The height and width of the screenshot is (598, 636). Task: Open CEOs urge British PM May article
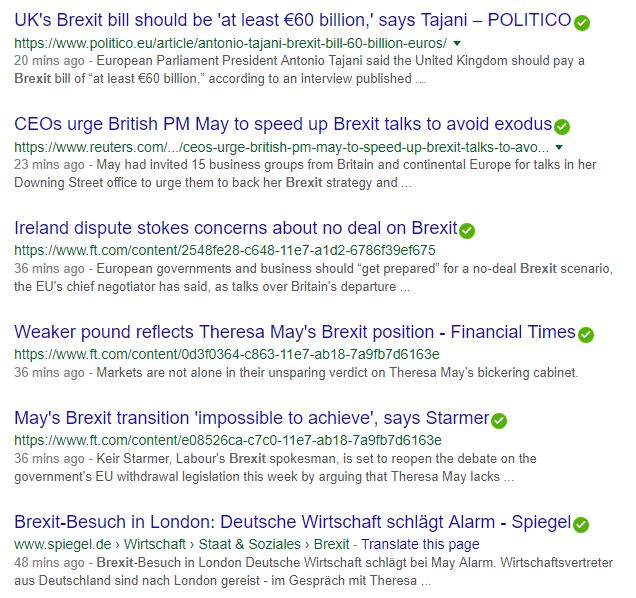click(x=283, y=124)
